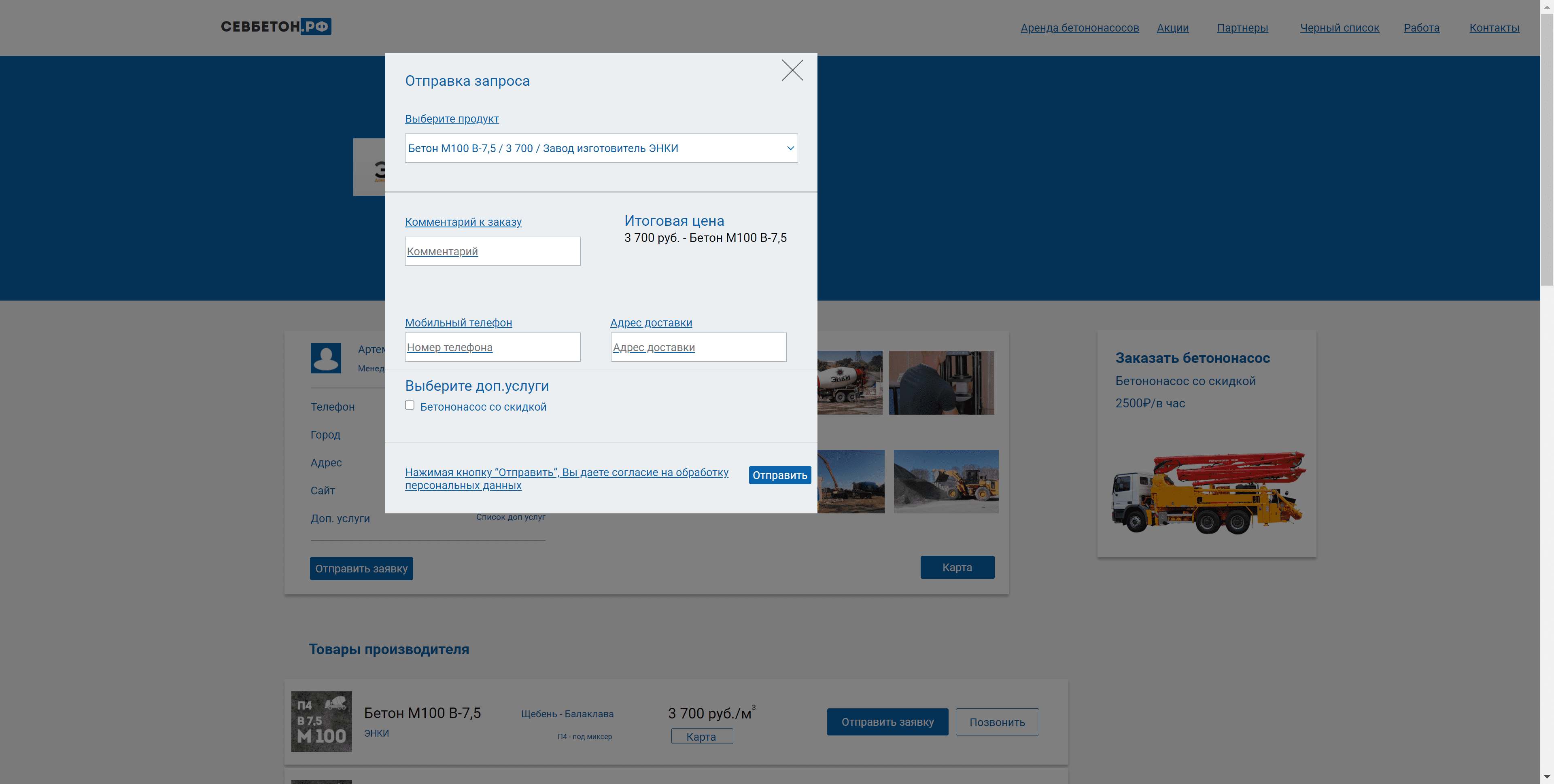Click the Адрес доставки label above the field

(x=651, y=323)
